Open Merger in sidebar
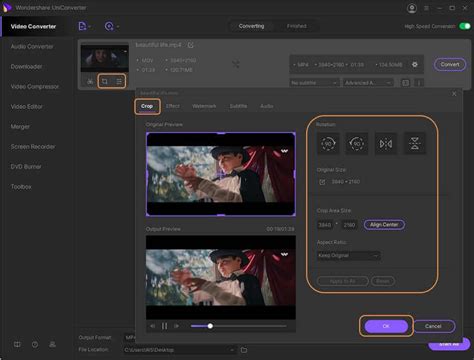This screenshot has width=474, height=360. coord(20,127)
